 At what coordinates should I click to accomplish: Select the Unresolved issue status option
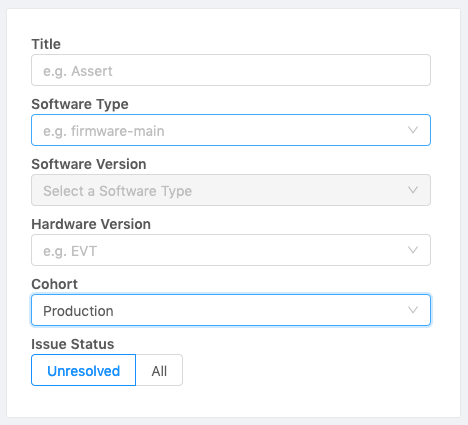coord(83,370)
